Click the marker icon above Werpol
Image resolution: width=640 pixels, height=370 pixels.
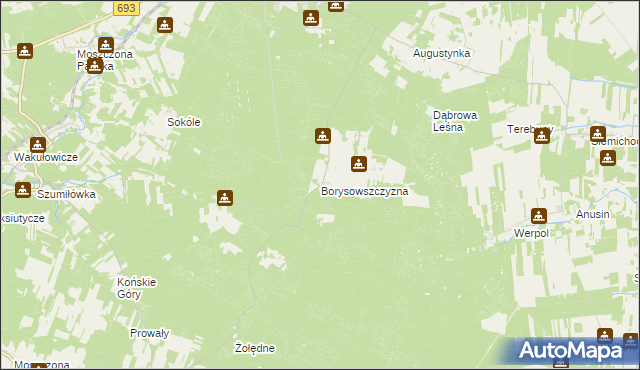pyautogui.click(x=539, y=216)
